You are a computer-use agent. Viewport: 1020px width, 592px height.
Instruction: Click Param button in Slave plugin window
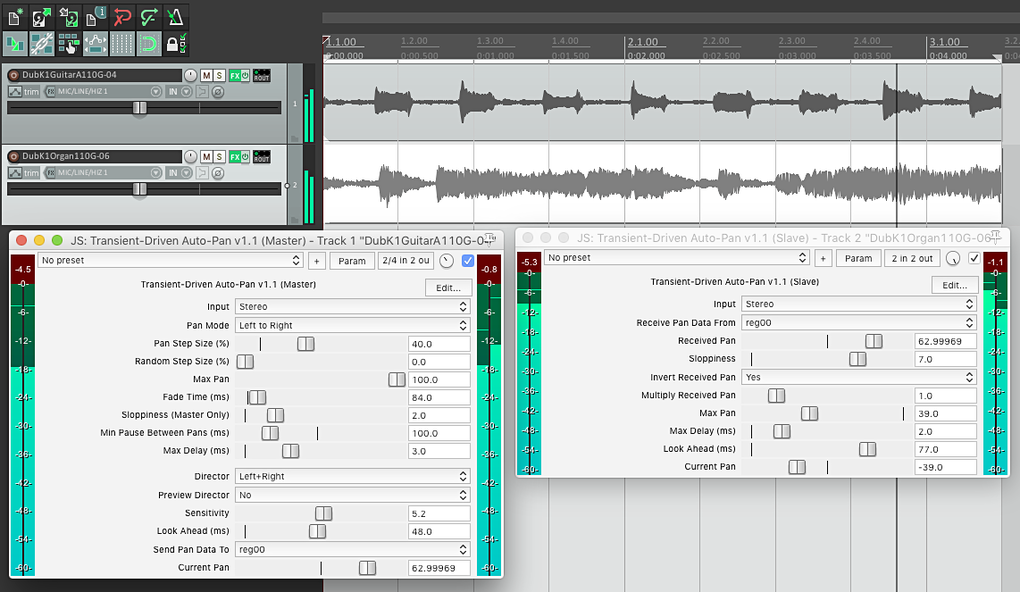pyautogui.click(x=859, y=258)
